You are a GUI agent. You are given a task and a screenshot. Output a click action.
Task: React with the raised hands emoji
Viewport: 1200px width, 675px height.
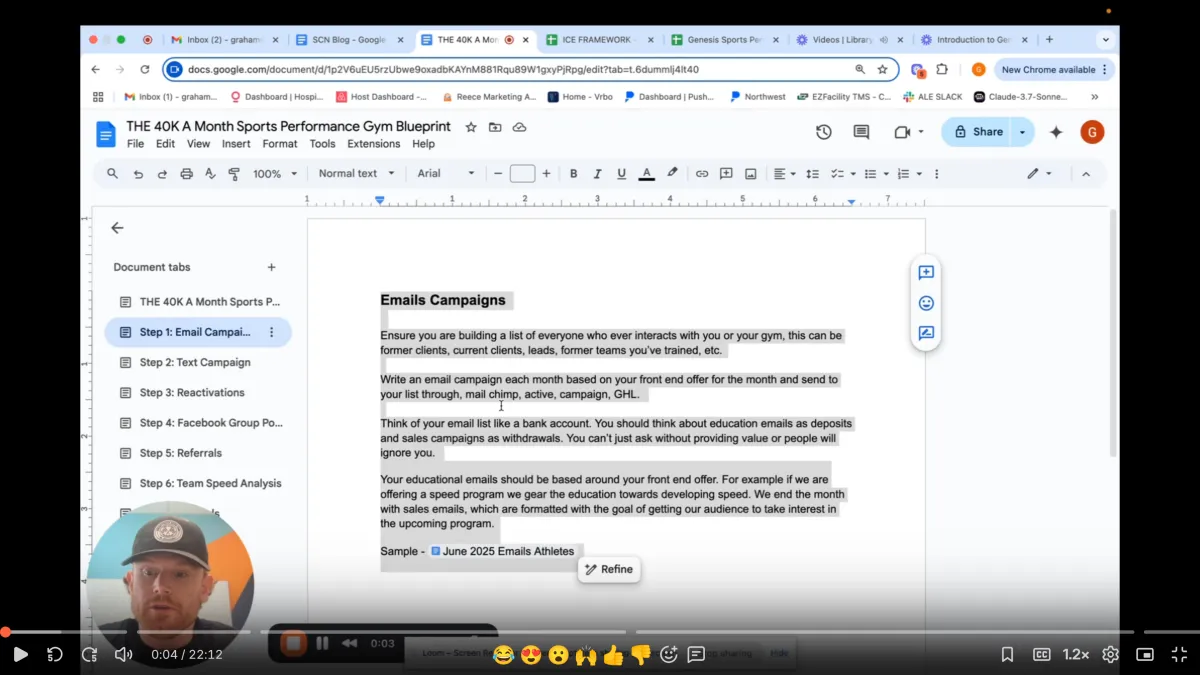point(586,655)
